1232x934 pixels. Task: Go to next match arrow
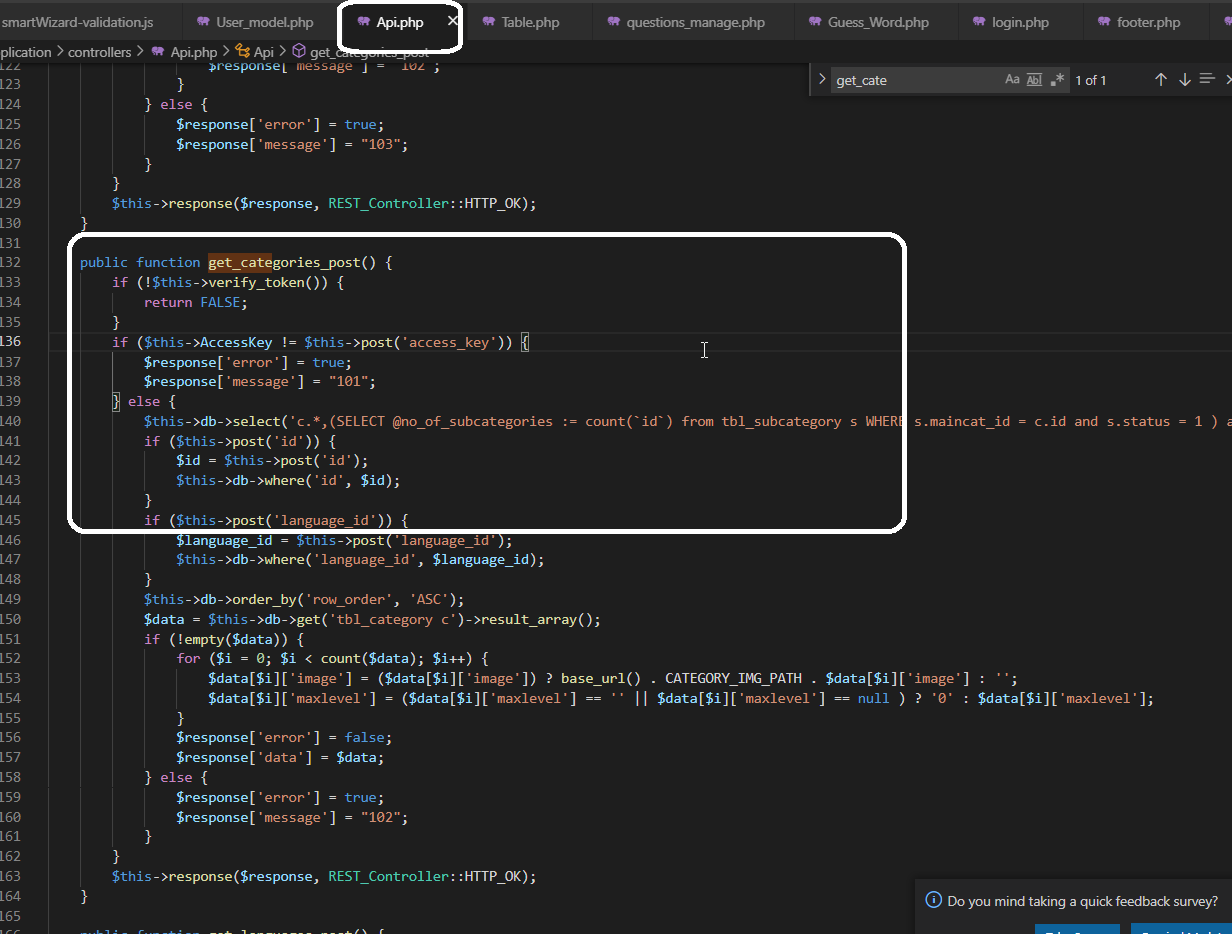click(1185, 80)
